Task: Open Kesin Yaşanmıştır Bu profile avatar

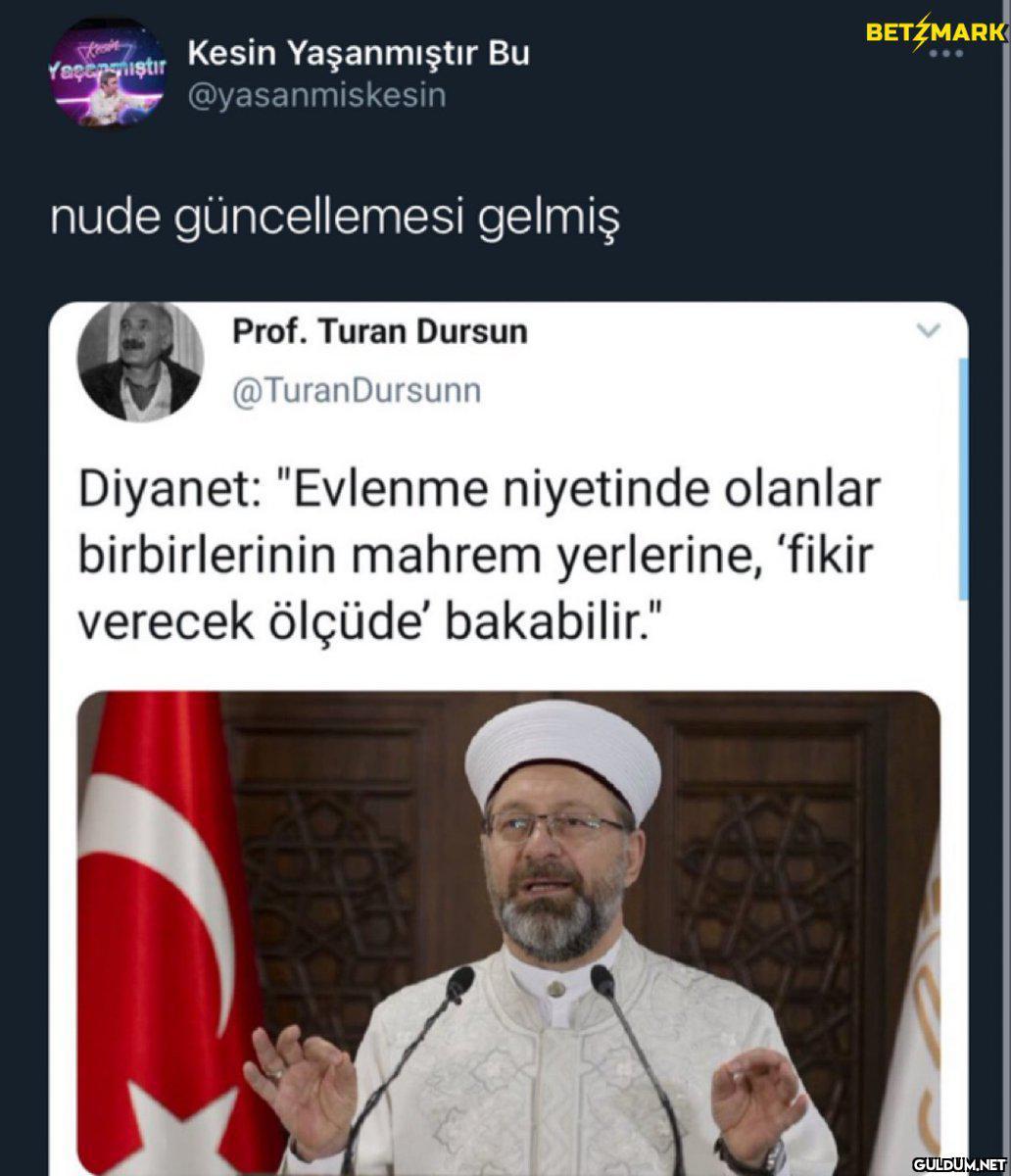Action: pyautogui.click(x=107, y=73)
